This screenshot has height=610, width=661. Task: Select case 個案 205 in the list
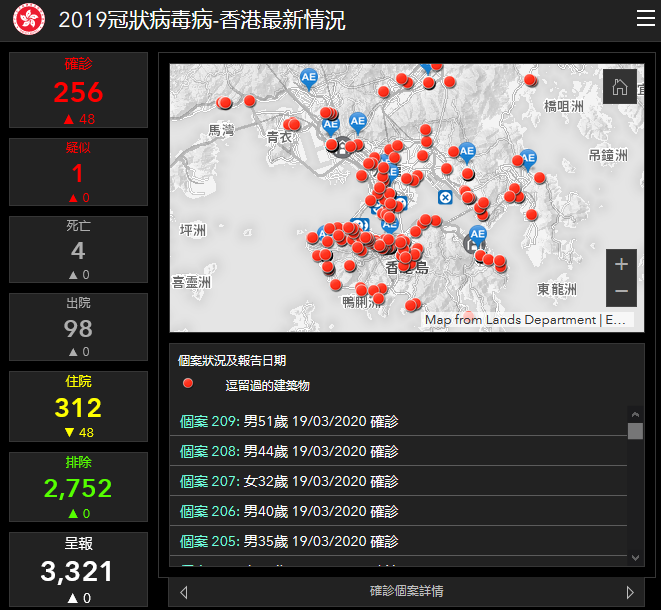coord(290,542)
